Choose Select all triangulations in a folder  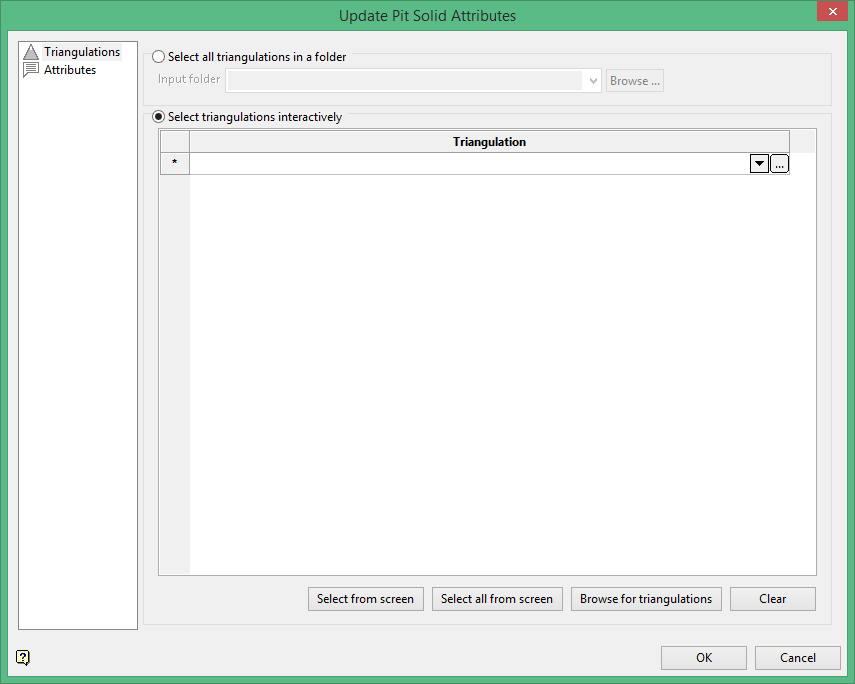[249, 57]
